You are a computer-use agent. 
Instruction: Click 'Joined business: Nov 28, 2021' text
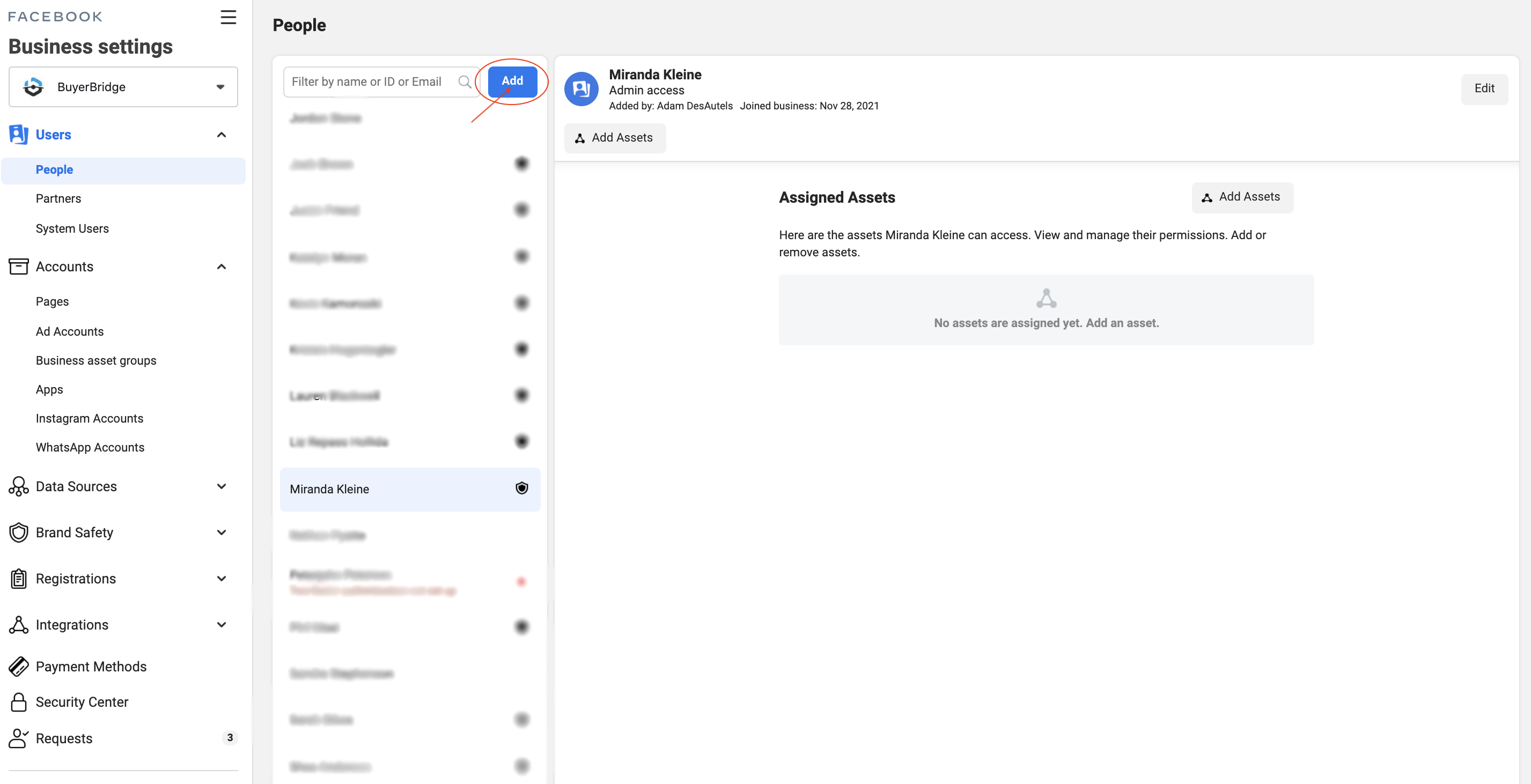point(809,106)
